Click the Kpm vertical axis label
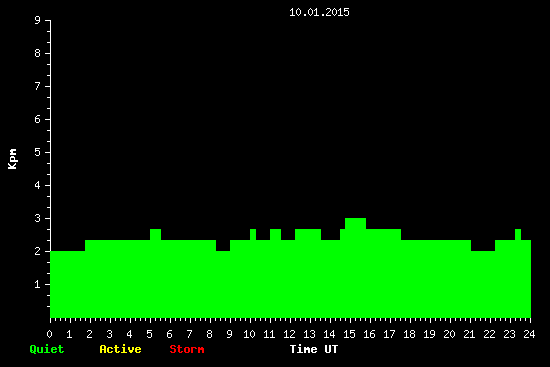550x367 pixels. 13,159
